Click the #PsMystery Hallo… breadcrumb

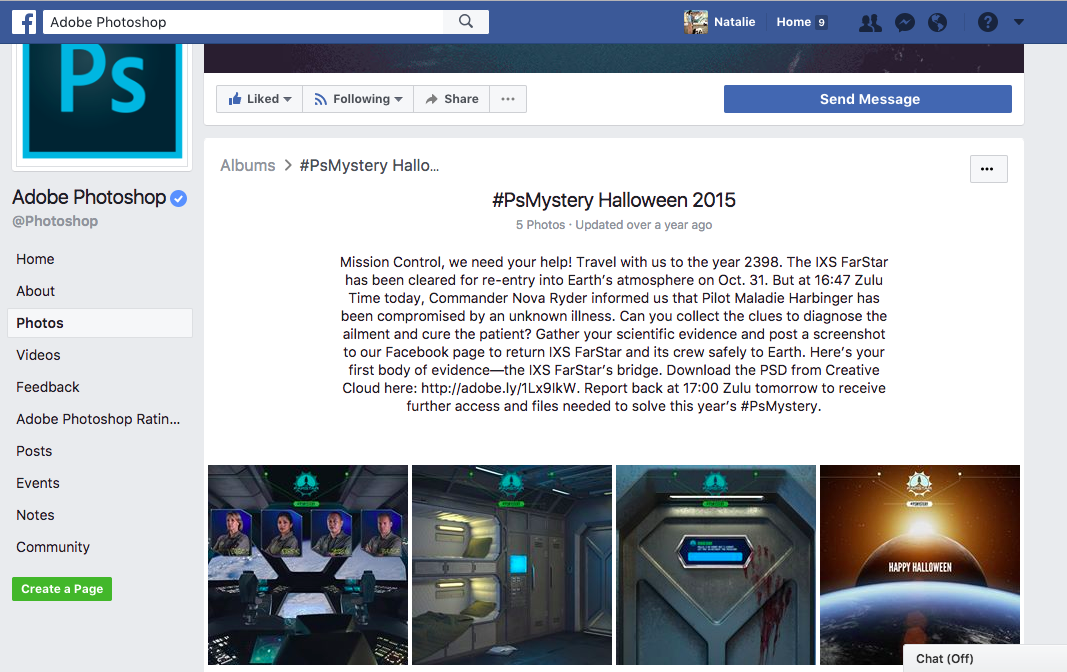tap(370, 165)
